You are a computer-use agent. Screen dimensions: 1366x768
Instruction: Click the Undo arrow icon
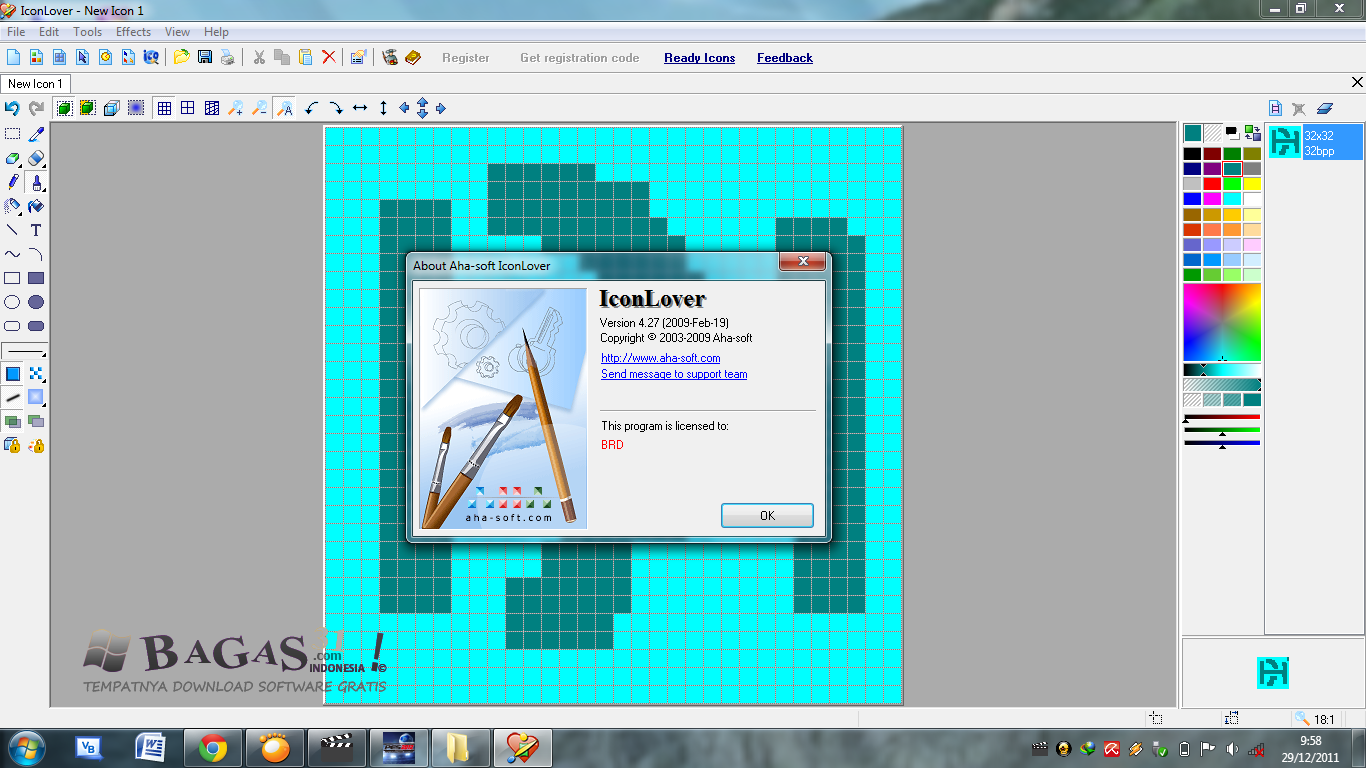tap(12, 108)
